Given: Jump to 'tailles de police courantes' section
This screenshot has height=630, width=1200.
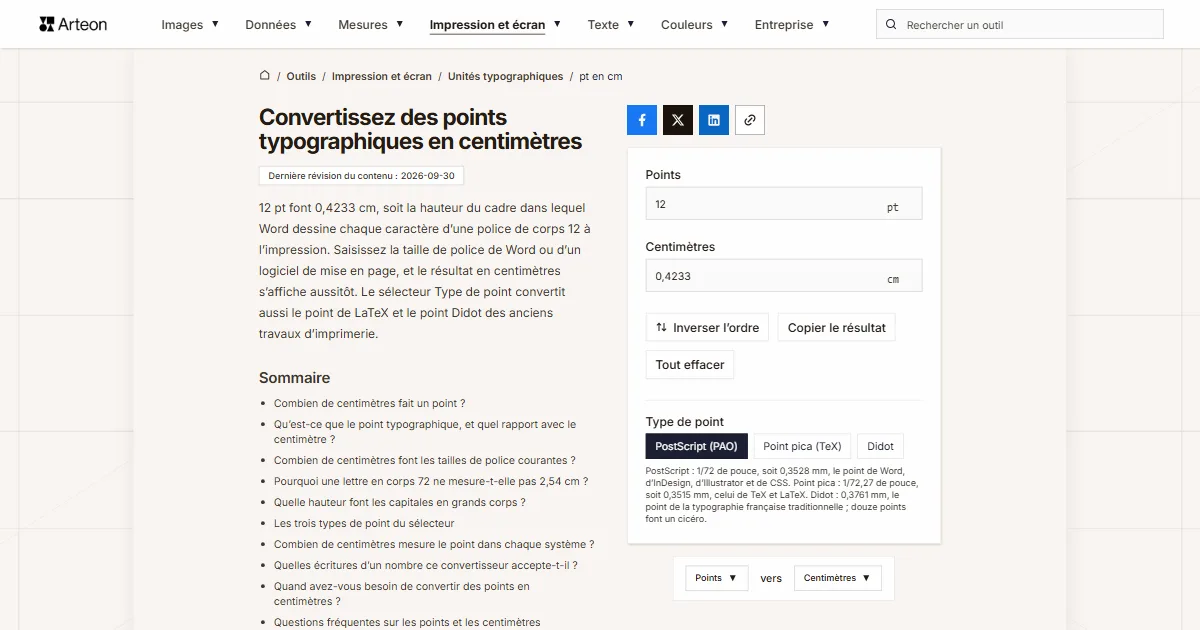Looking at the screenshot, I should pos(425,460).
